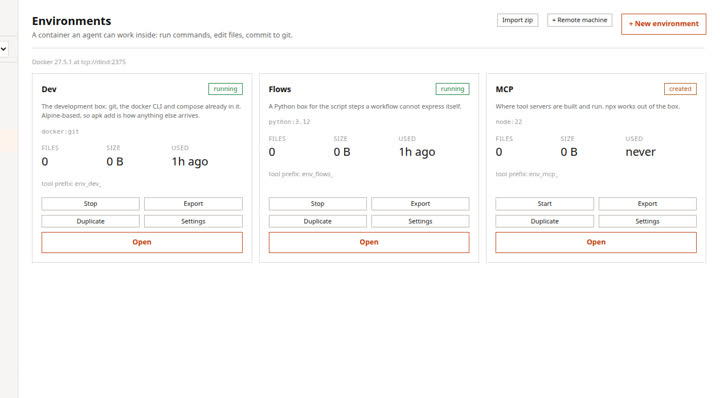Click the Flows card description text
The image size is (720, 398).
365,107
